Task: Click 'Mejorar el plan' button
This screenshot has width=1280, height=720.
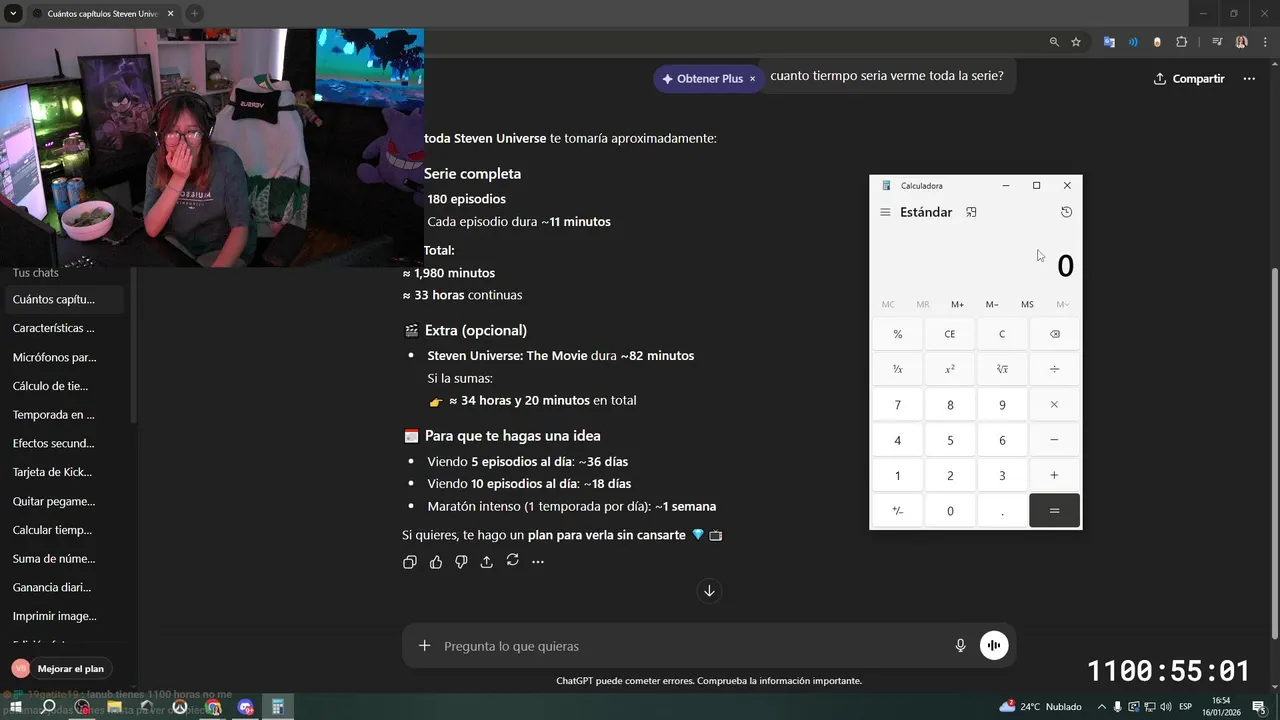Action: tap(70, 669)
